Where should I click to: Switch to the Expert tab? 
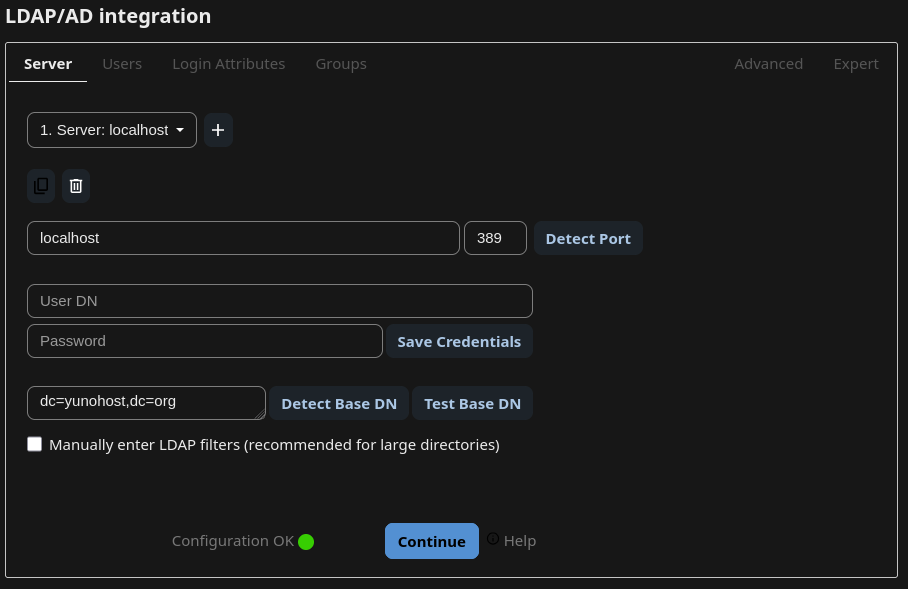pyautogui.click(x=856, y=64)
